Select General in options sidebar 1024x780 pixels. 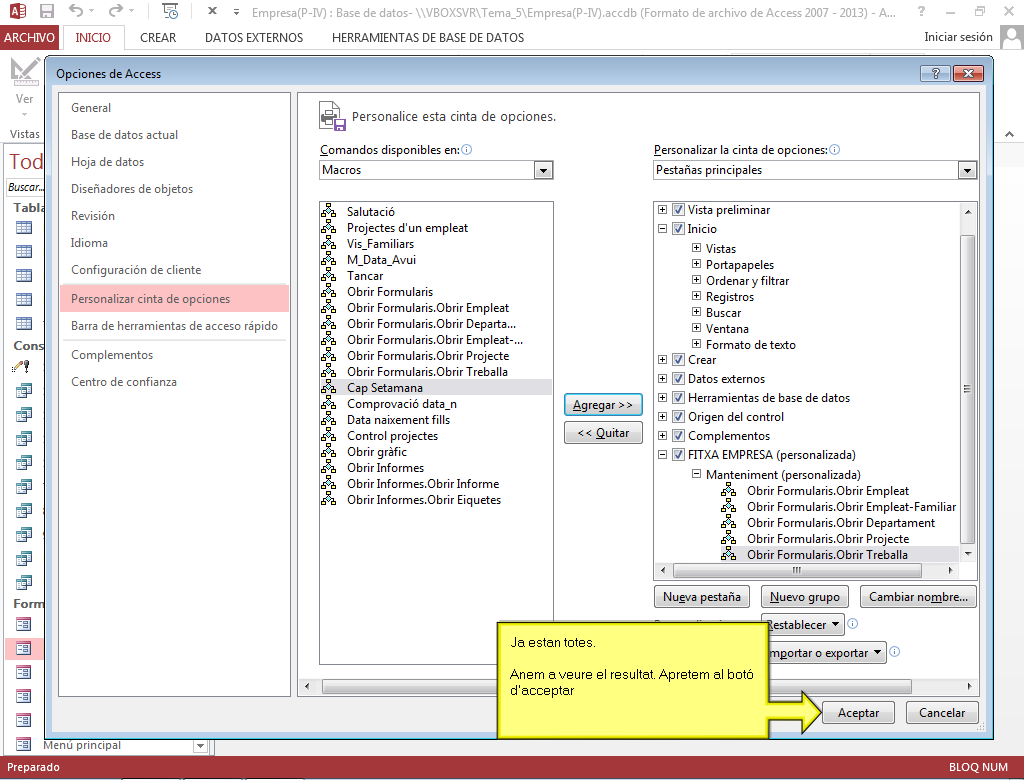pyautogui.click(x=174, y=108)
